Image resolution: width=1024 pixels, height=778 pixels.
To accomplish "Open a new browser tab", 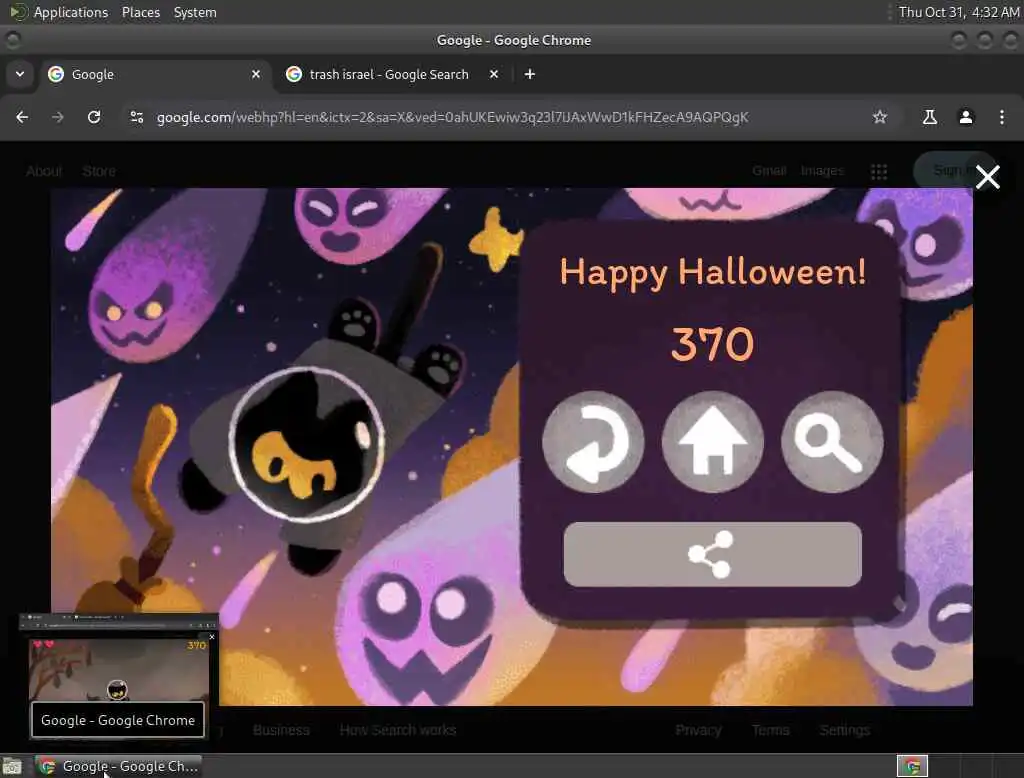I will coord(530,74).
